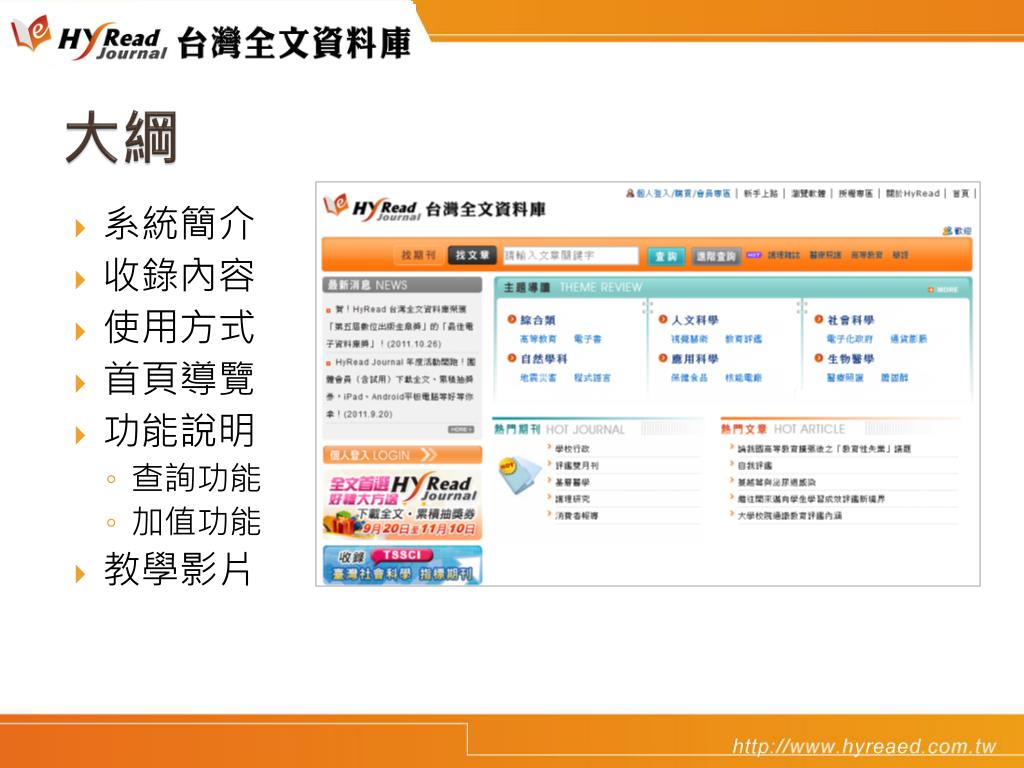This screenshot has height=768, width=1024.
Task: Click MORE in THEME REVIEW header
Action: (943, 289)
